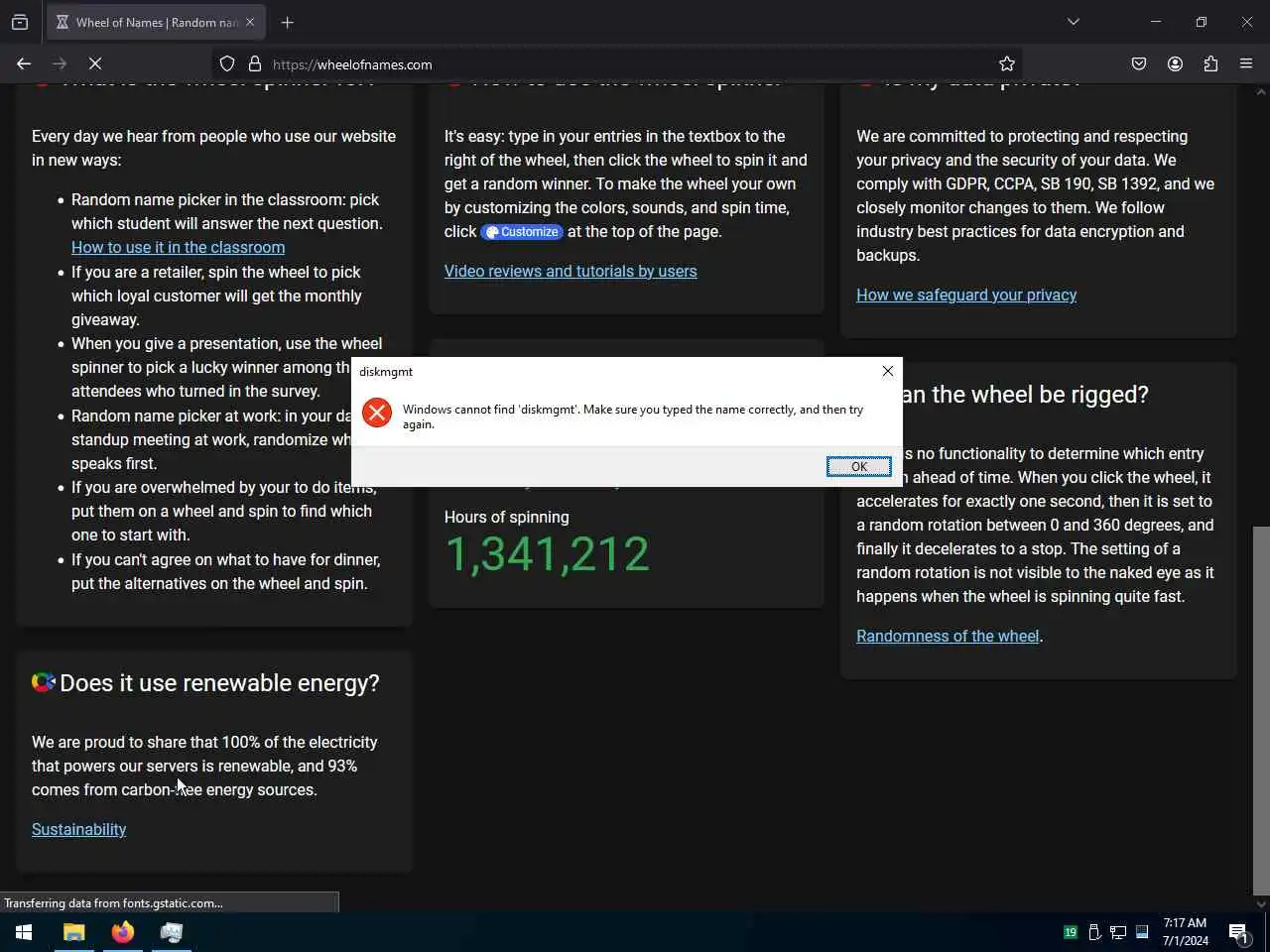
Task: Click the hours of spinning number 1,341,212
Action: 547,553
